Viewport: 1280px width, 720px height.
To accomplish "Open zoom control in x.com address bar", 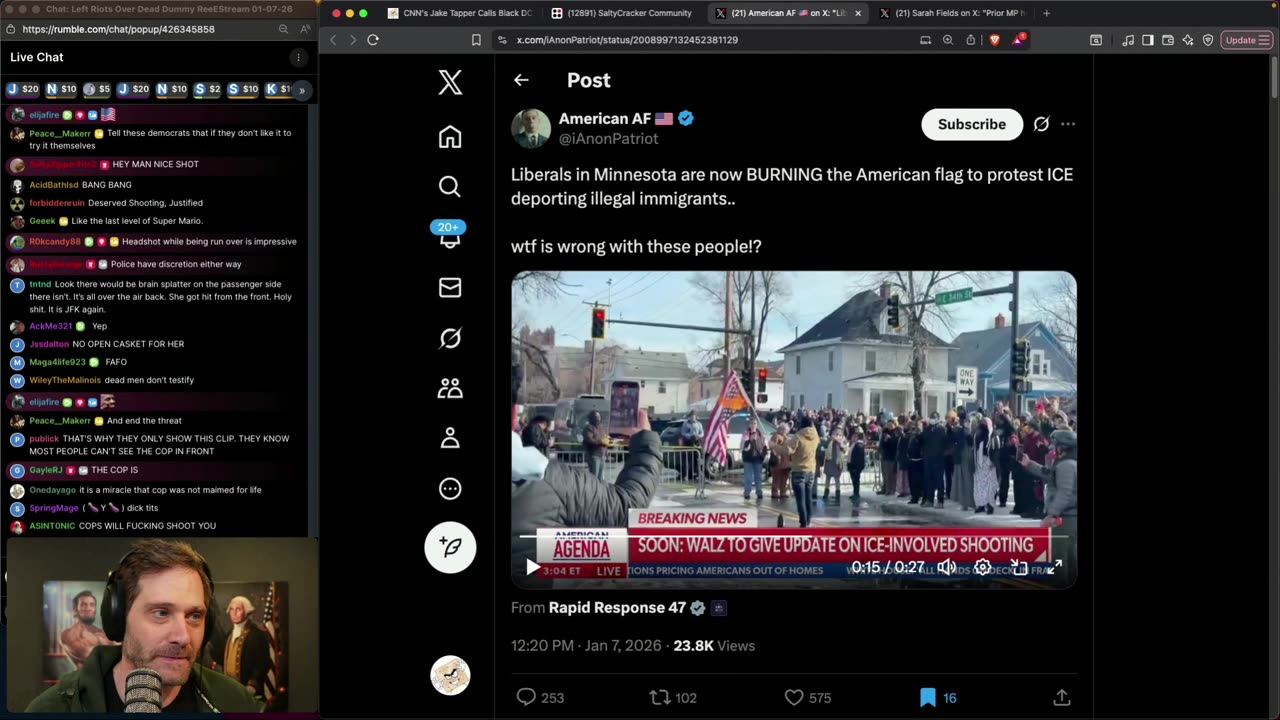I will [948, 40].
